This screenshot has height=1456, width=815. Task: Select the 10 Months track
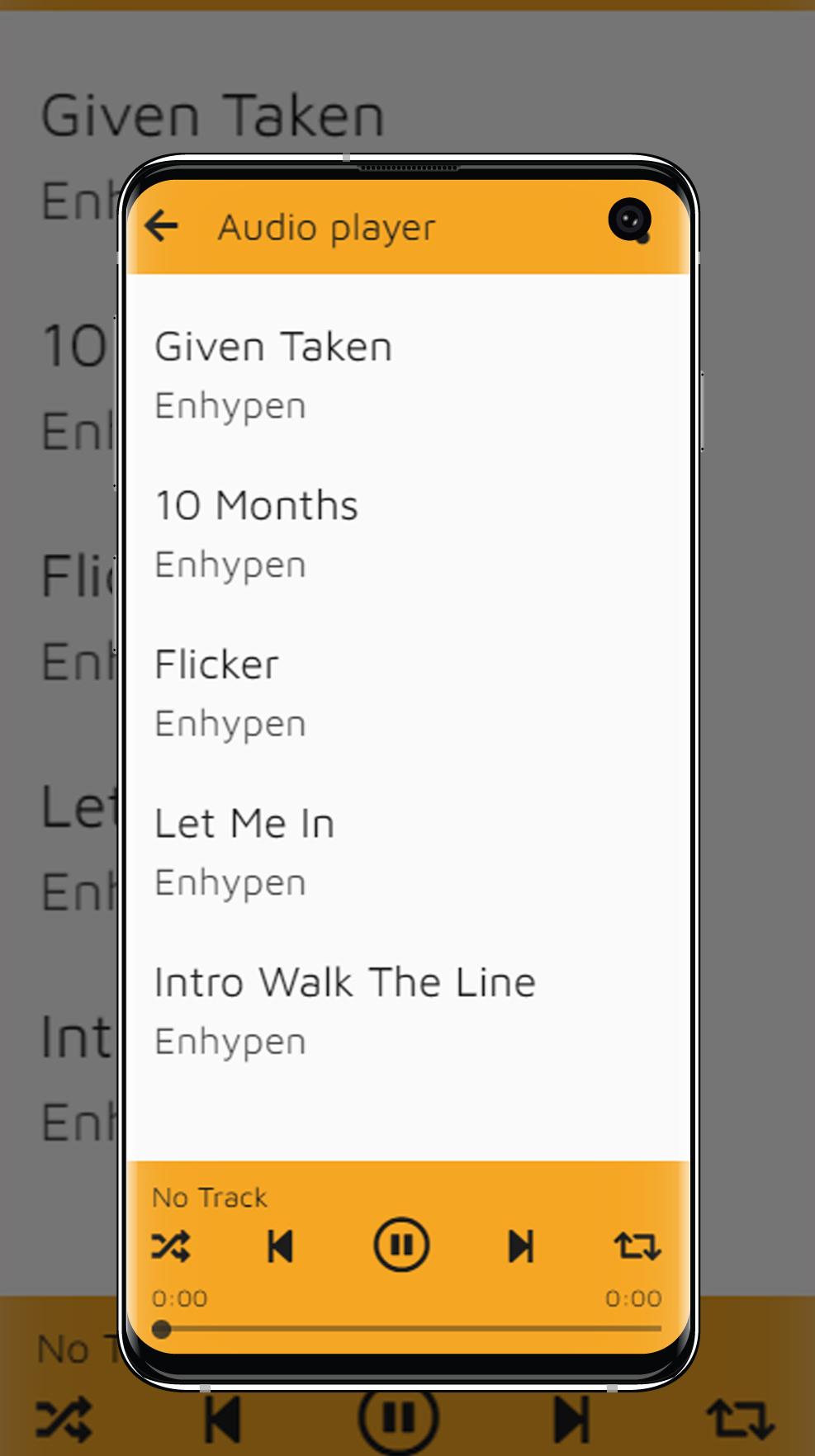point(257,506)
